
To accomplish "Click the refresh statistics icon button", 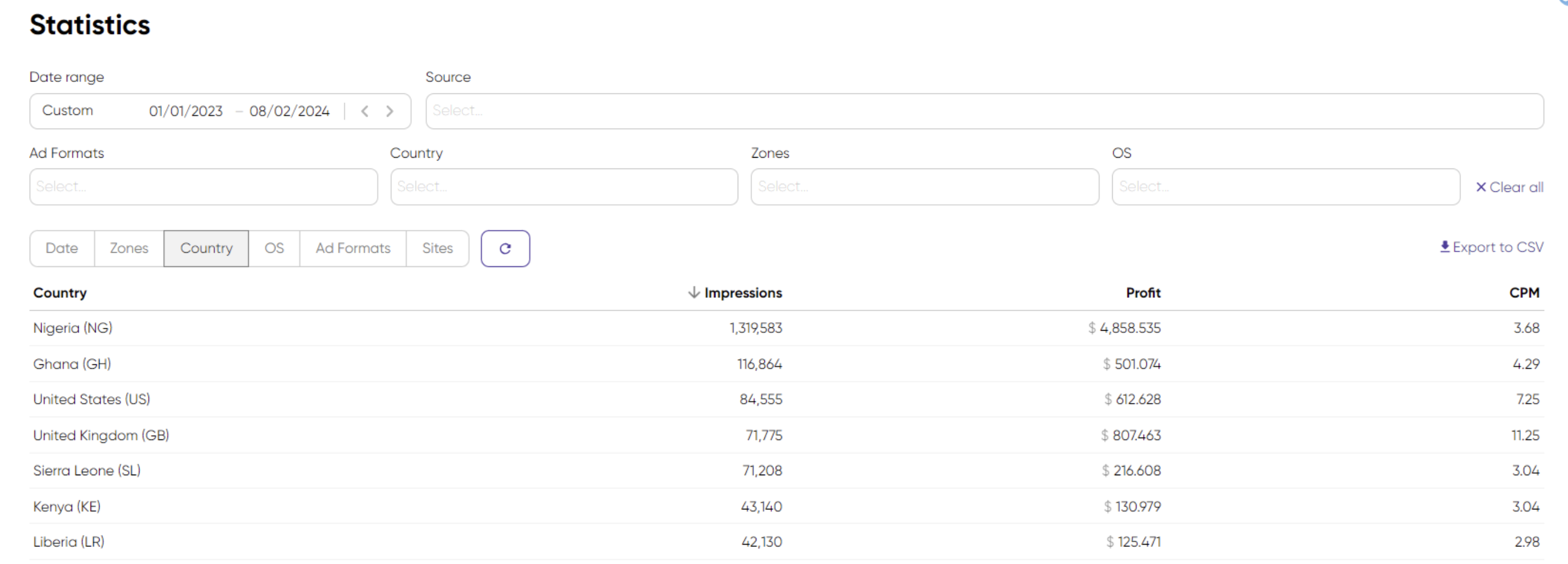I will 505,248.
